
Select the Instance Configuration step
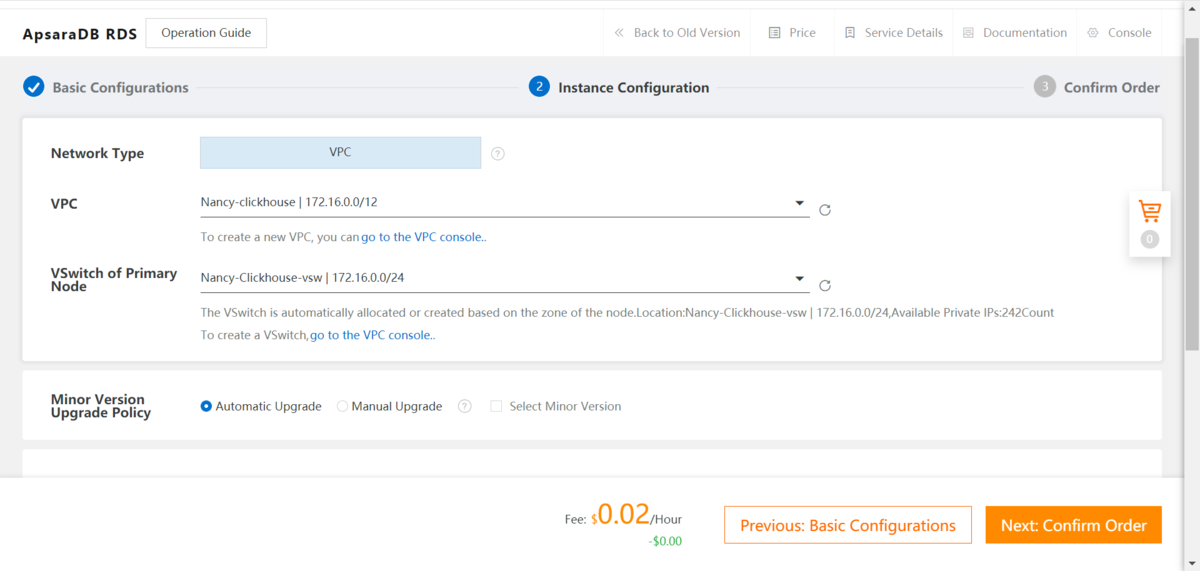[634, 87]
